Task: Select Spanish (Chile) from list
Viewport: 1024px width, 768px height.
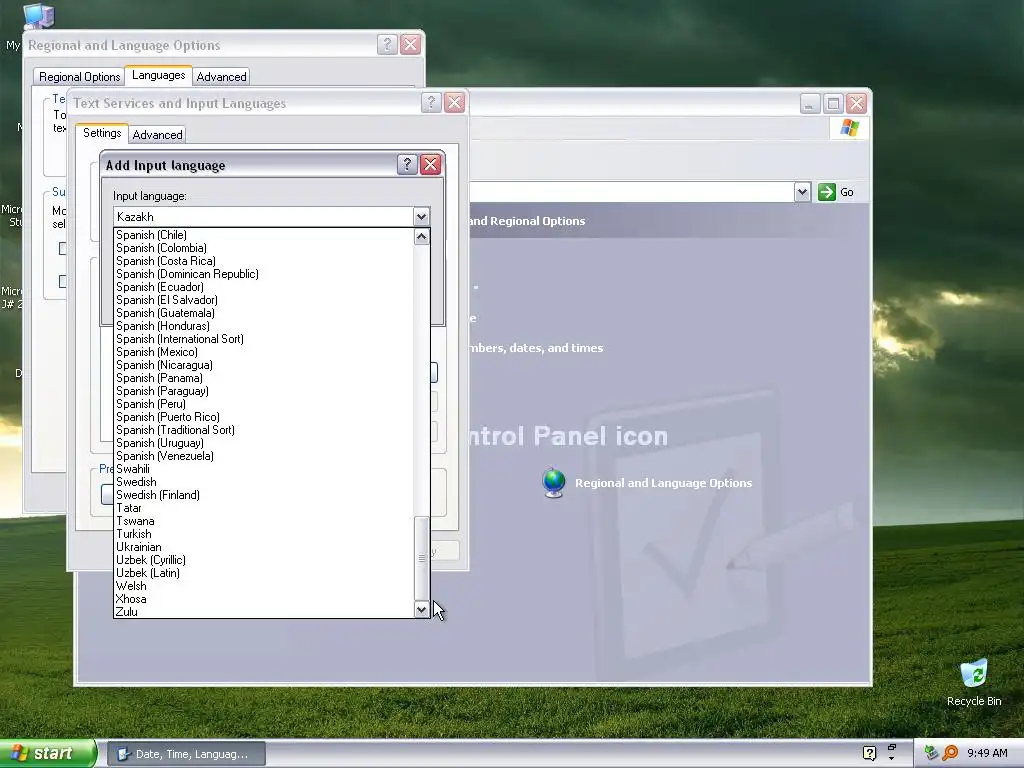Action: pos(151,235)
